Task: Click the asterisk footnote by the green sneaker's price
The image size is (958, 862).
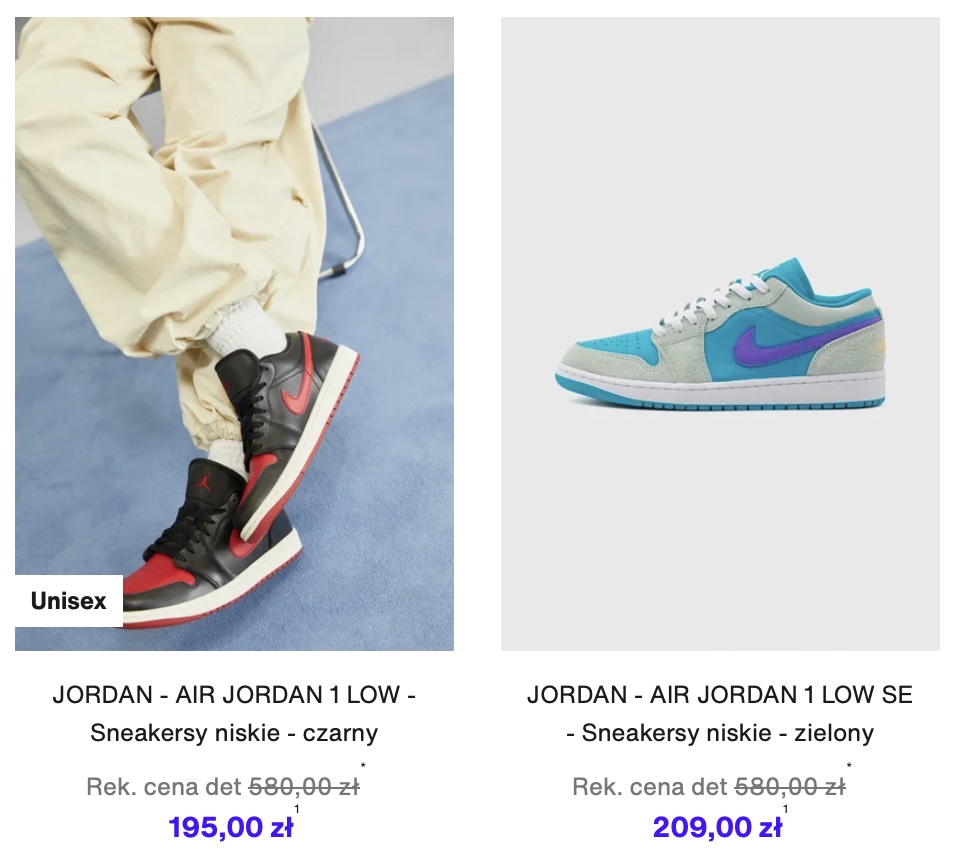Action: [849, 765]
